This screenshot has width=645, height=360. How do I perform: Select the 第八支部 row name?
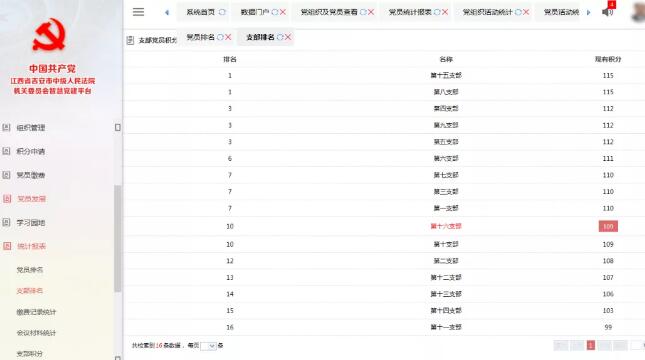[446, 92]
